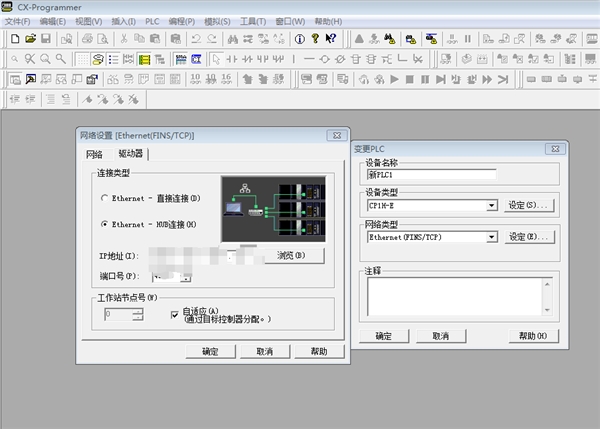Click the New file toolbar icon
This screenshot has height=429, width=600.
14,39
